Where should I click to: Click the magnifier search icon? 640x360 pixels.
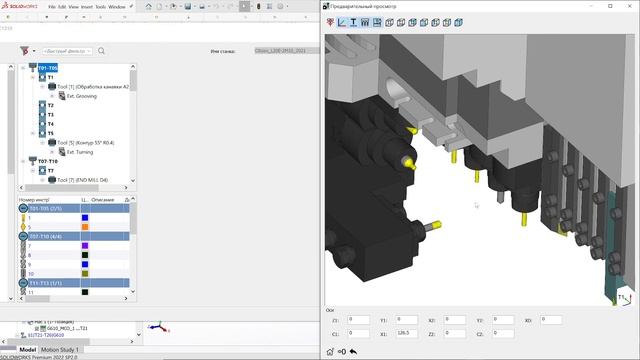pos(101,51)
